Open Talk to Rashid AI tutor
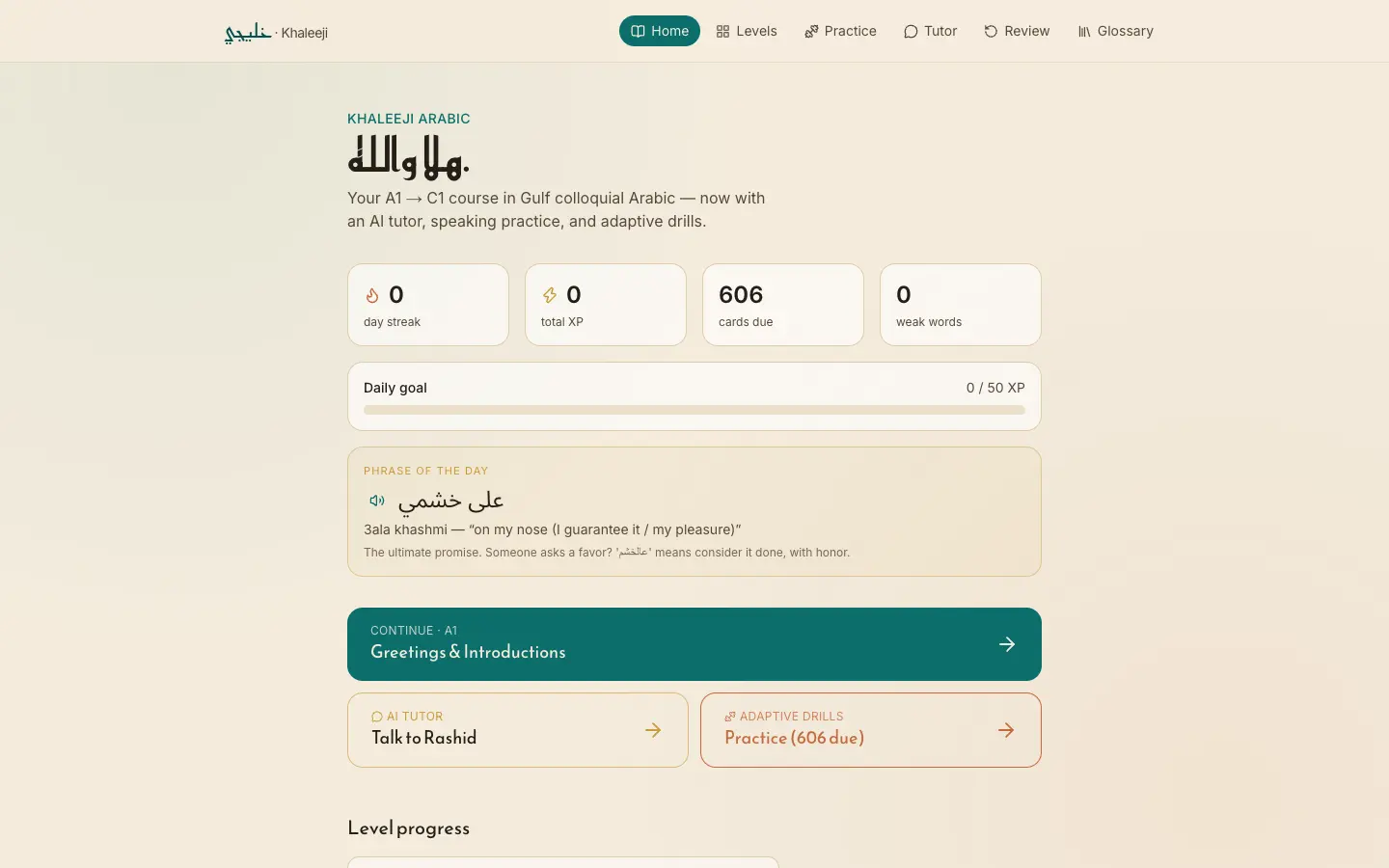The height and width of the screenshot is (868, 1389). pos(518,730)
